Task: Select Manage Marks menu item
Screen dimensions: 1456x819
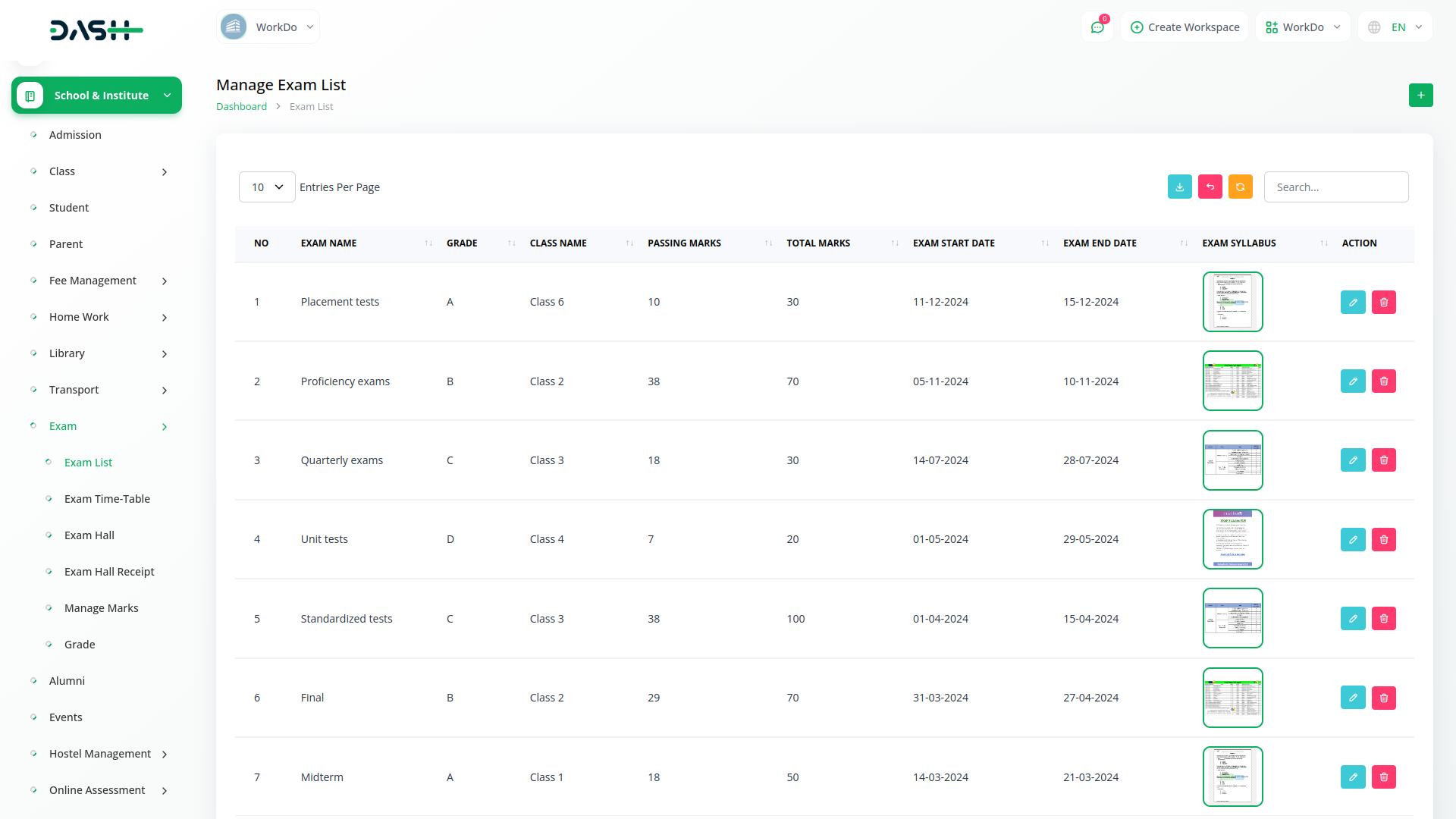Action: tap(101, 608)
